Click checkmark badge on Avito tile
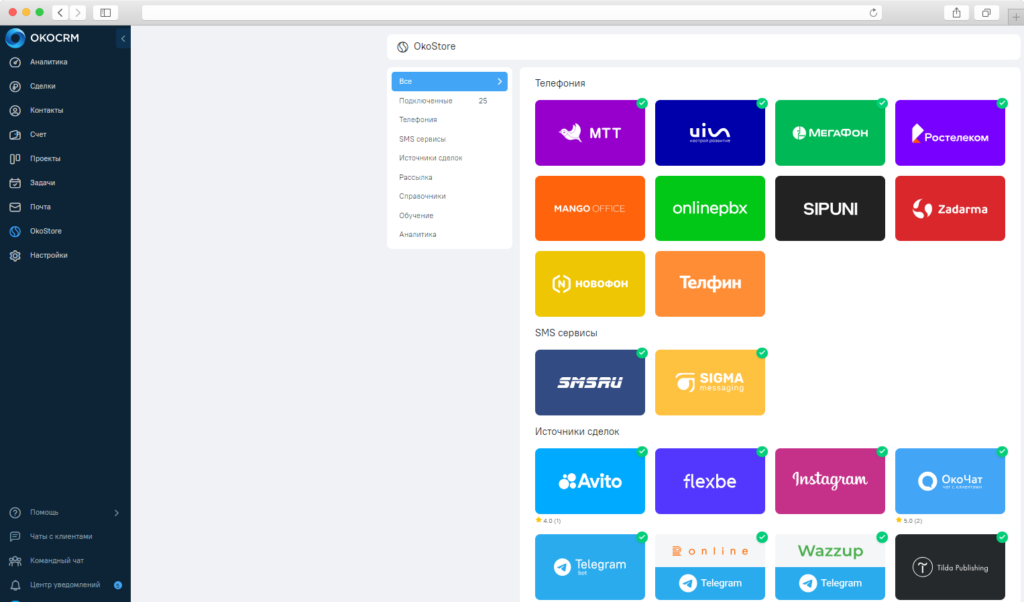Viewport: 1024px width, 602px height. pos(642,451)
